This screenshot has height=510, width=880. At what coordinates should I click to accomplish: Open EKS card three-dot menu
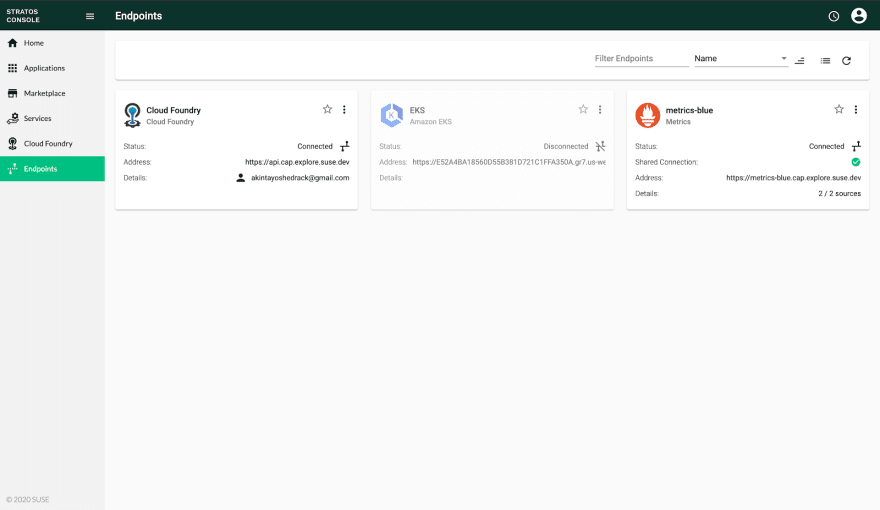pyautogui.click(x=600, y=109)
